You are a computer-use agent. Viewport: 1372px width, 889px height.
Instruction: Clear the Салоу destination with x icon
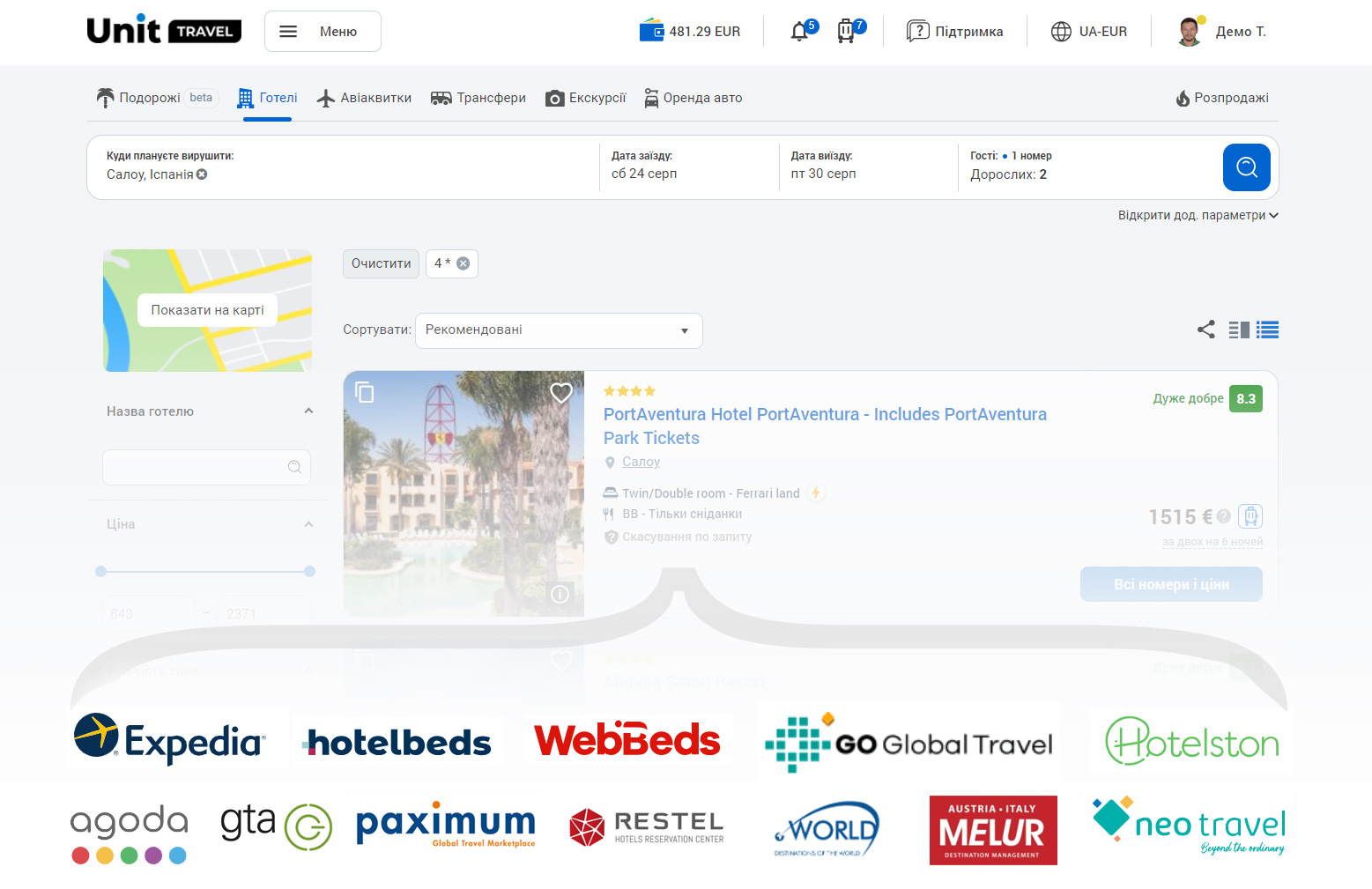[x=202, y=174]
